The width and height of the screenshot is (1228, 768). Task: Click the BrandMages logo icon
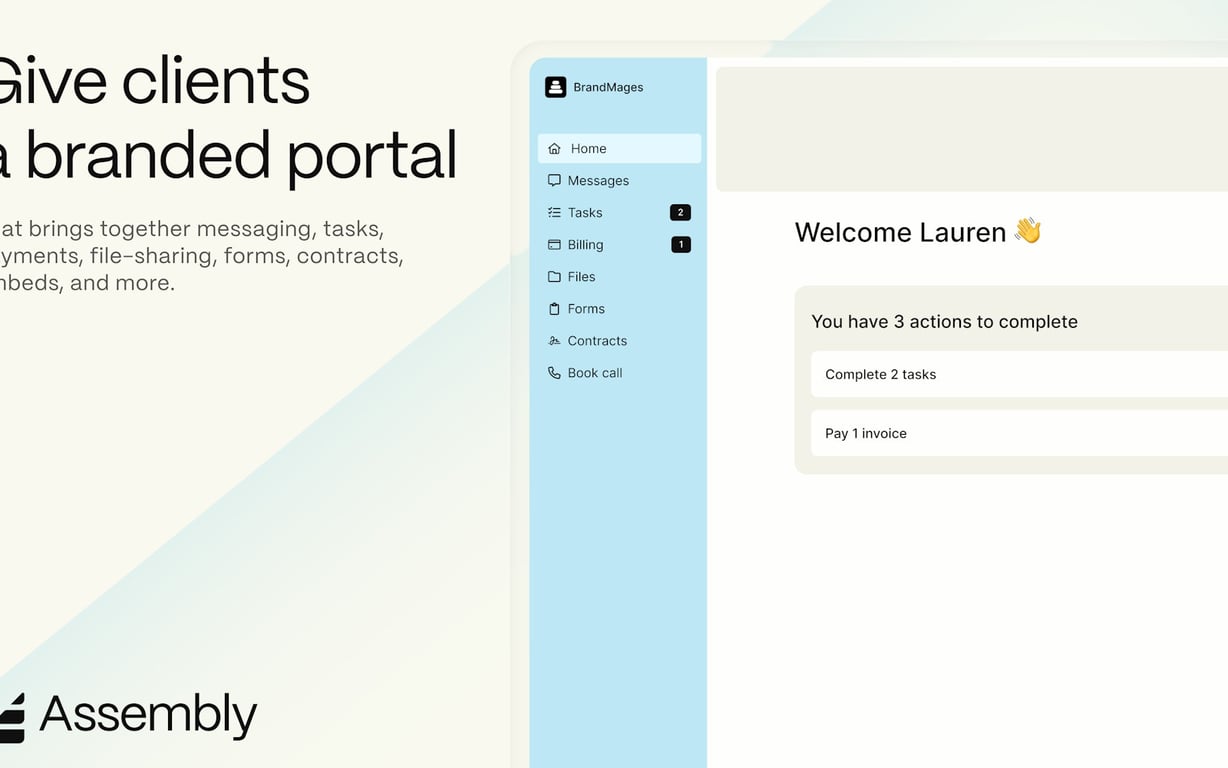click(x=555, y=87)
